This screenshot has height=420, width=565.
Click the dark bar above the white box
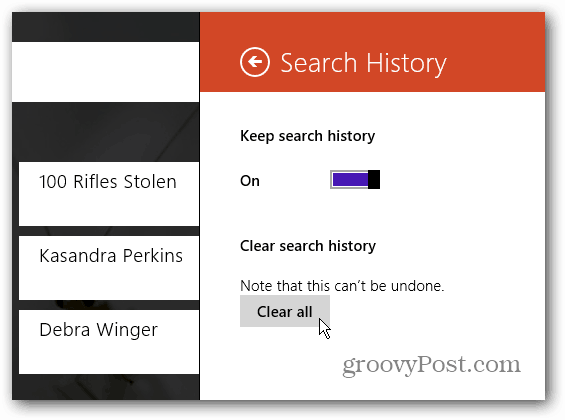106,27
